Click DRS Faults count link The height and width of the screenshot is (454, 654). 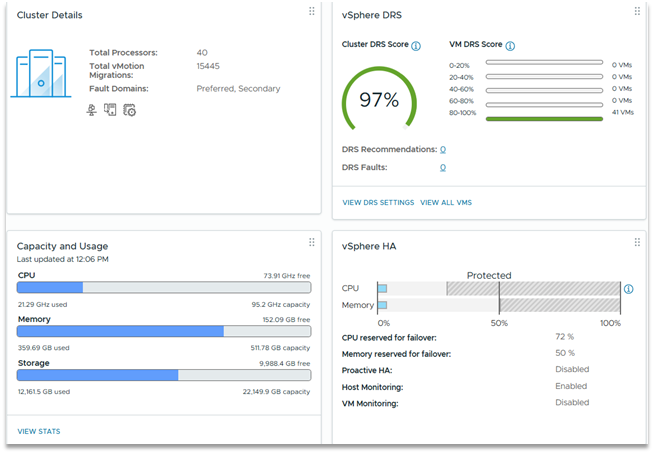click(x=443, y=167)
